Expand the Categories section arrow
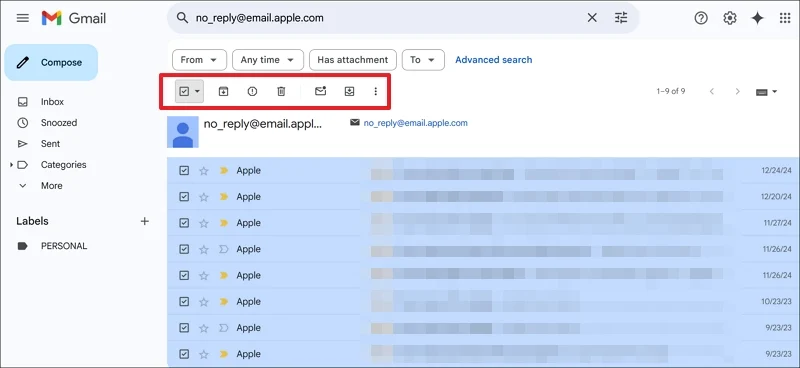This screenshot has width=800, height=368. 11,165
